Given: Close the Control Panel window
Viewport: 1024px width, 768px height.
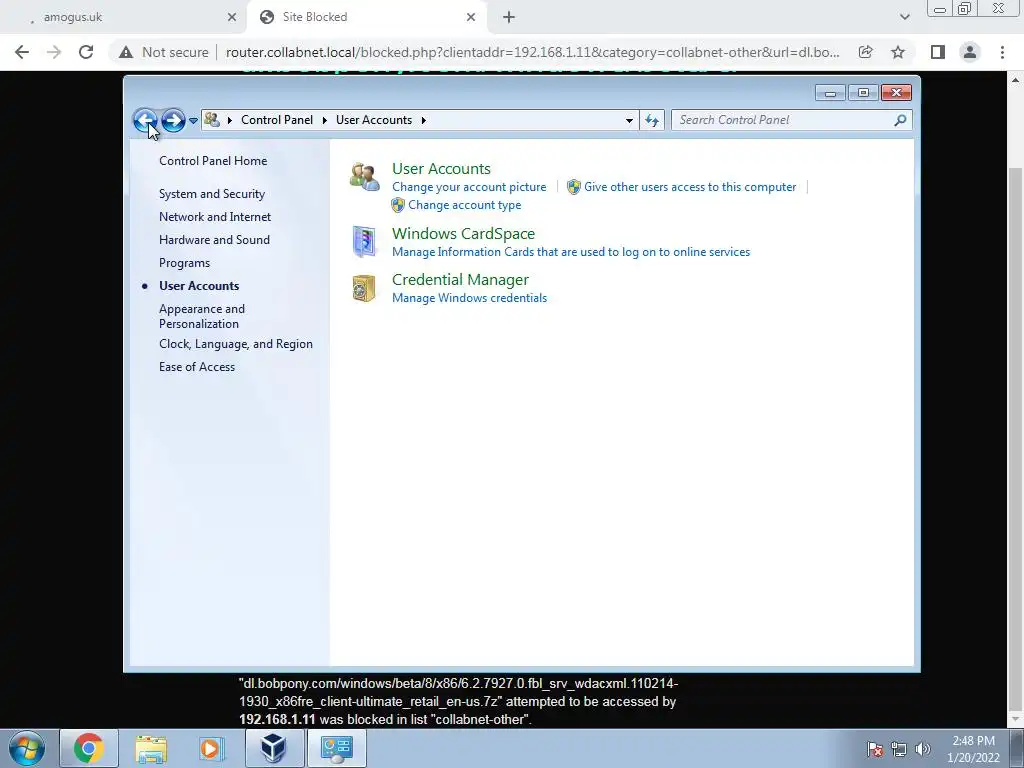Looking at the screenshot, I should pyautogui.click(x=896, y=93).
